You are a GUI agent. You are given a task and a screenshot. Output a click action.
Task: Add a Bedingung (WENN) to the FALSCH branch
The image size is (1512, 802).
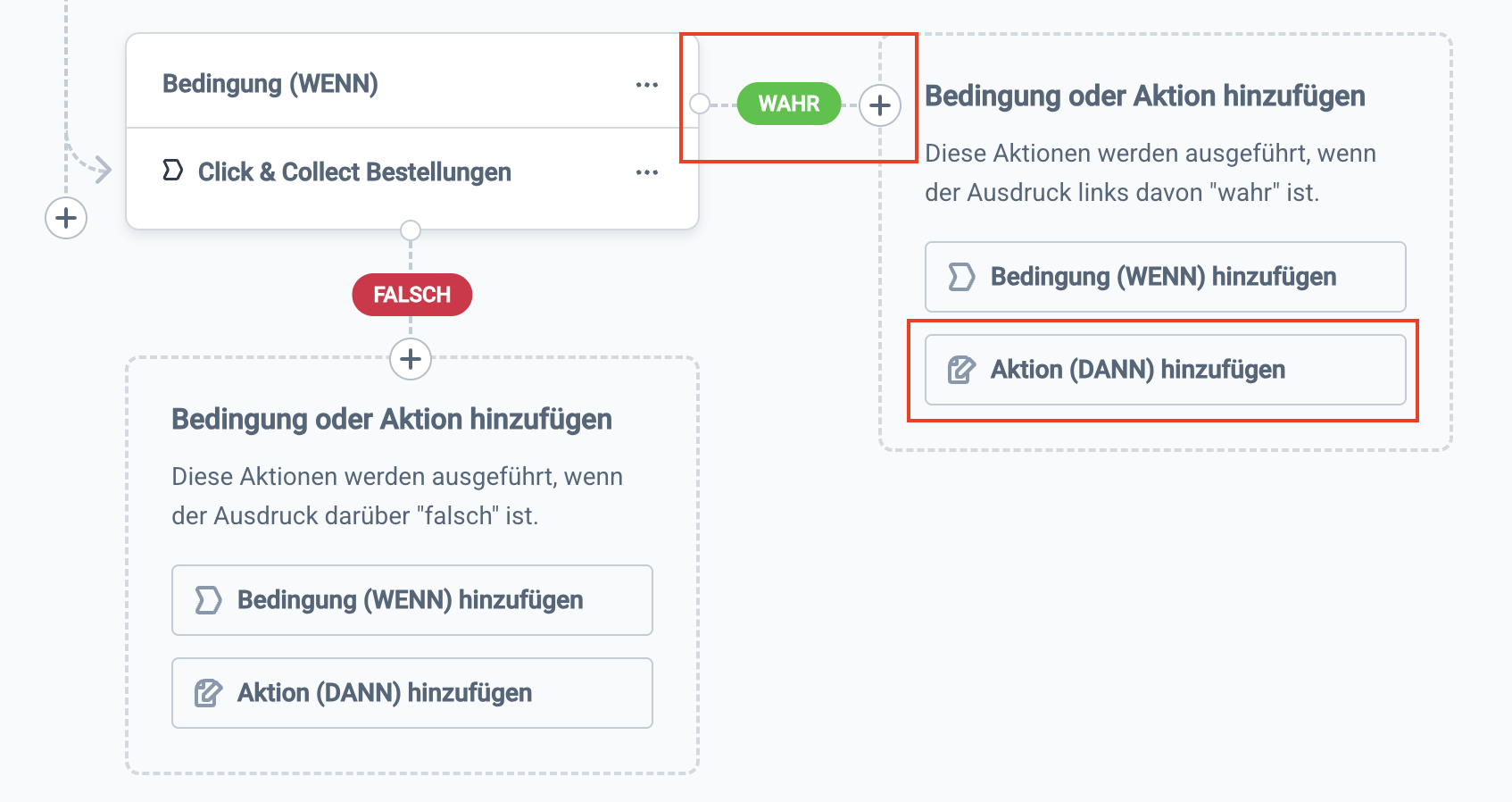coord(411,600)
